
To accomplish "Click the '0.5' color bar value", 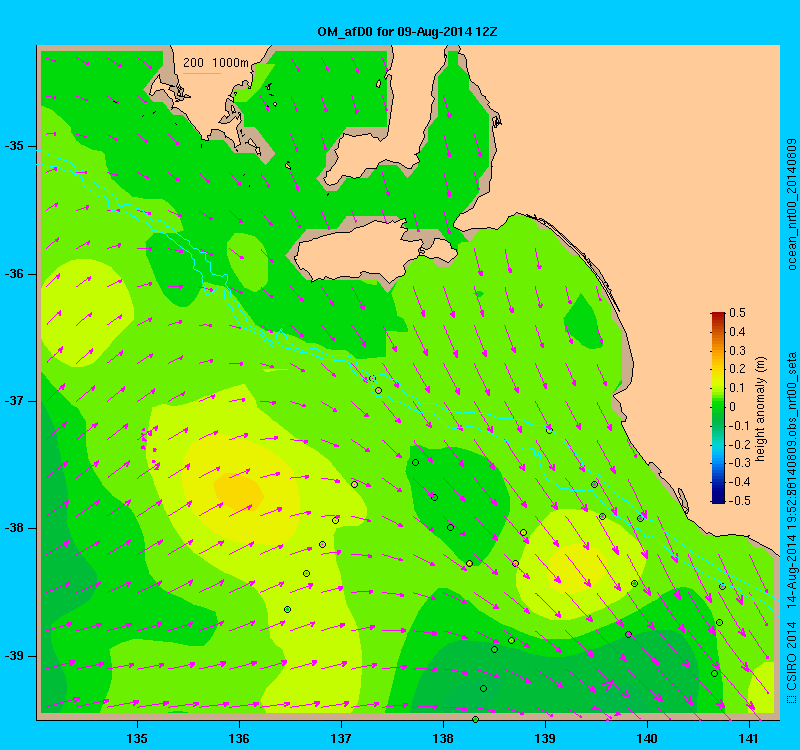I will pyautogui.click(x=737, y=313).
